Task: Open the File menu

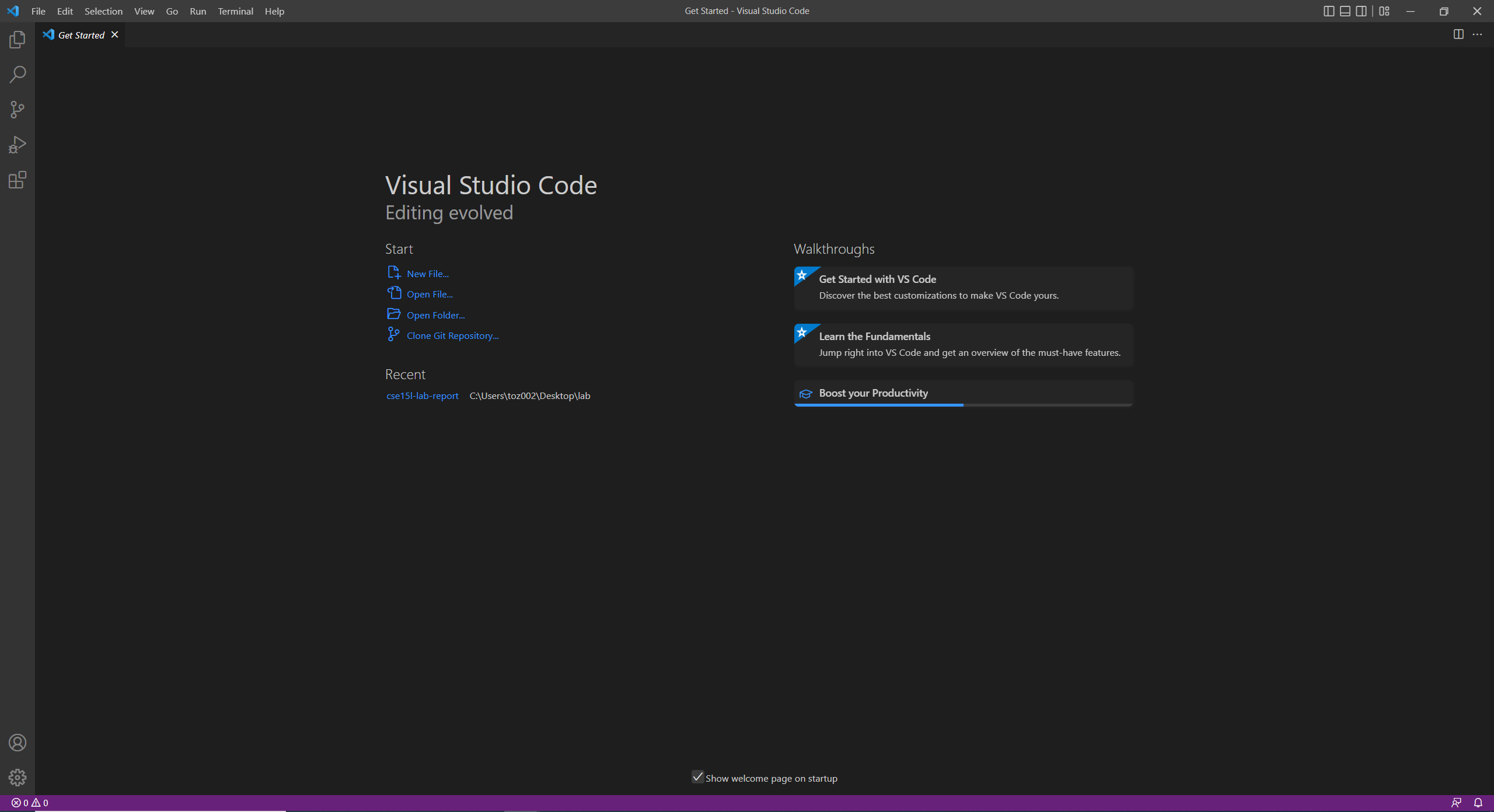Action: point(38,11)
